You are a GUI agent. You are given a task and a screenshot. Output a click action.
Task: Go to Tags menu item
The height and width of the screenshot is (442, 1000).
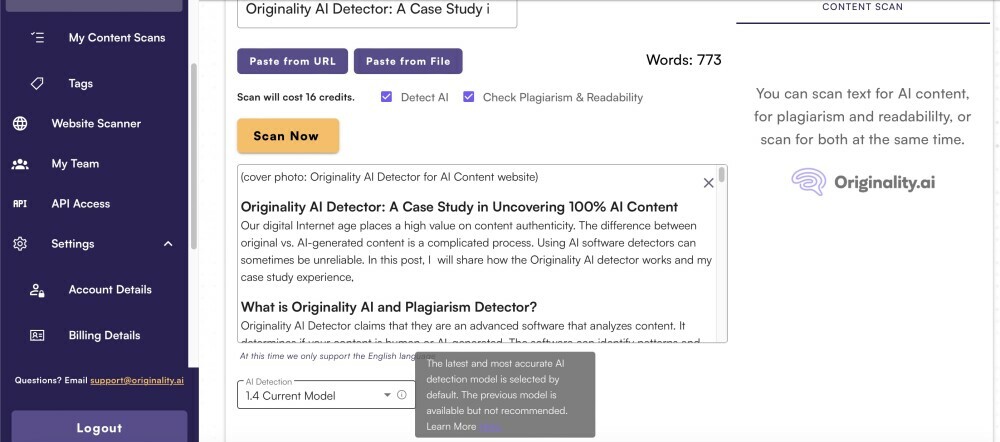pyautogui.click(x=81, y=84)
